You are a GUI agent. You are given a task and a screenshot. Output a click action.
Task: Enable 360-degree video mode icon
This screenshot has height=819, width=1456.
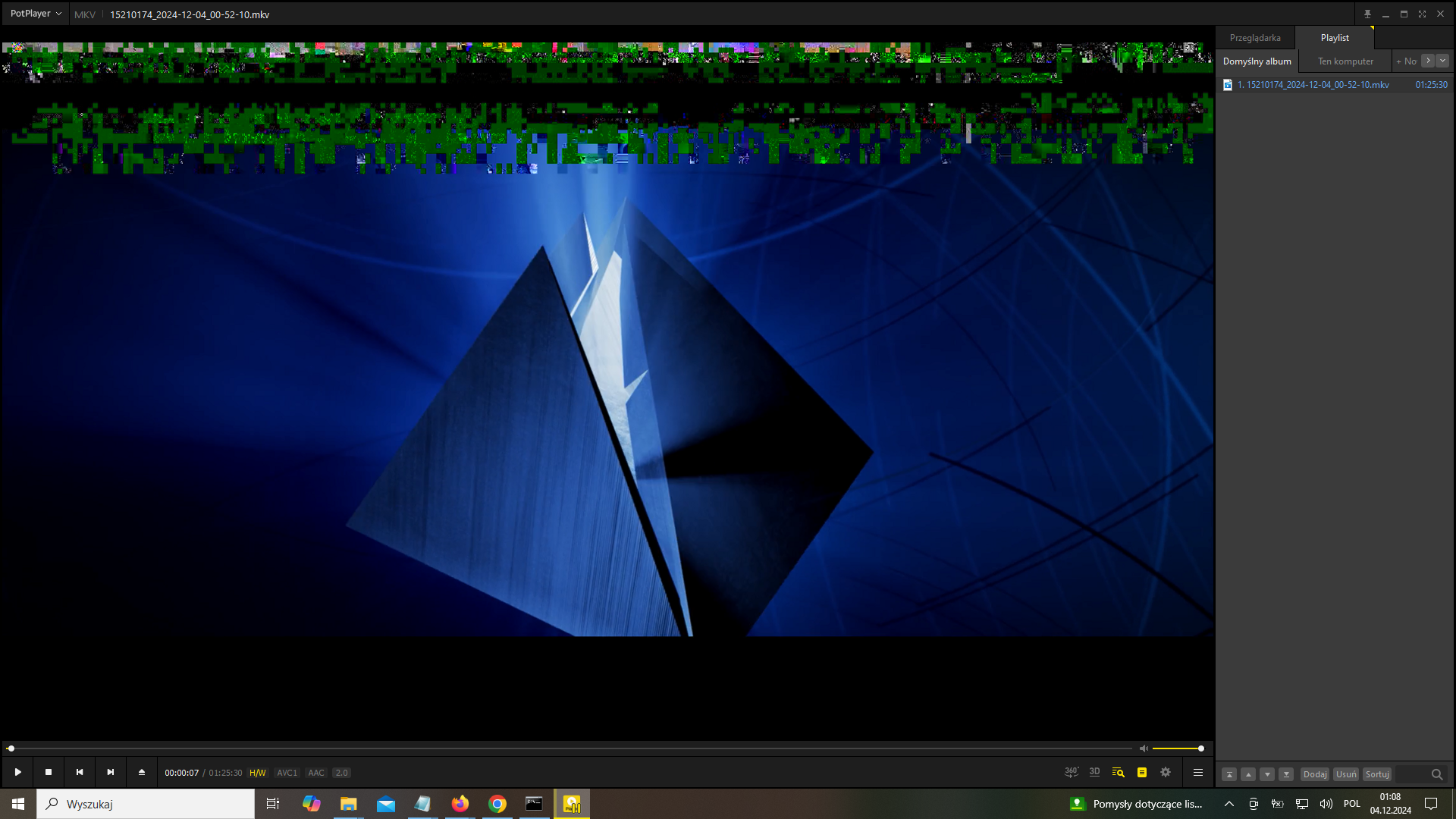click(x=1071, y=772)
